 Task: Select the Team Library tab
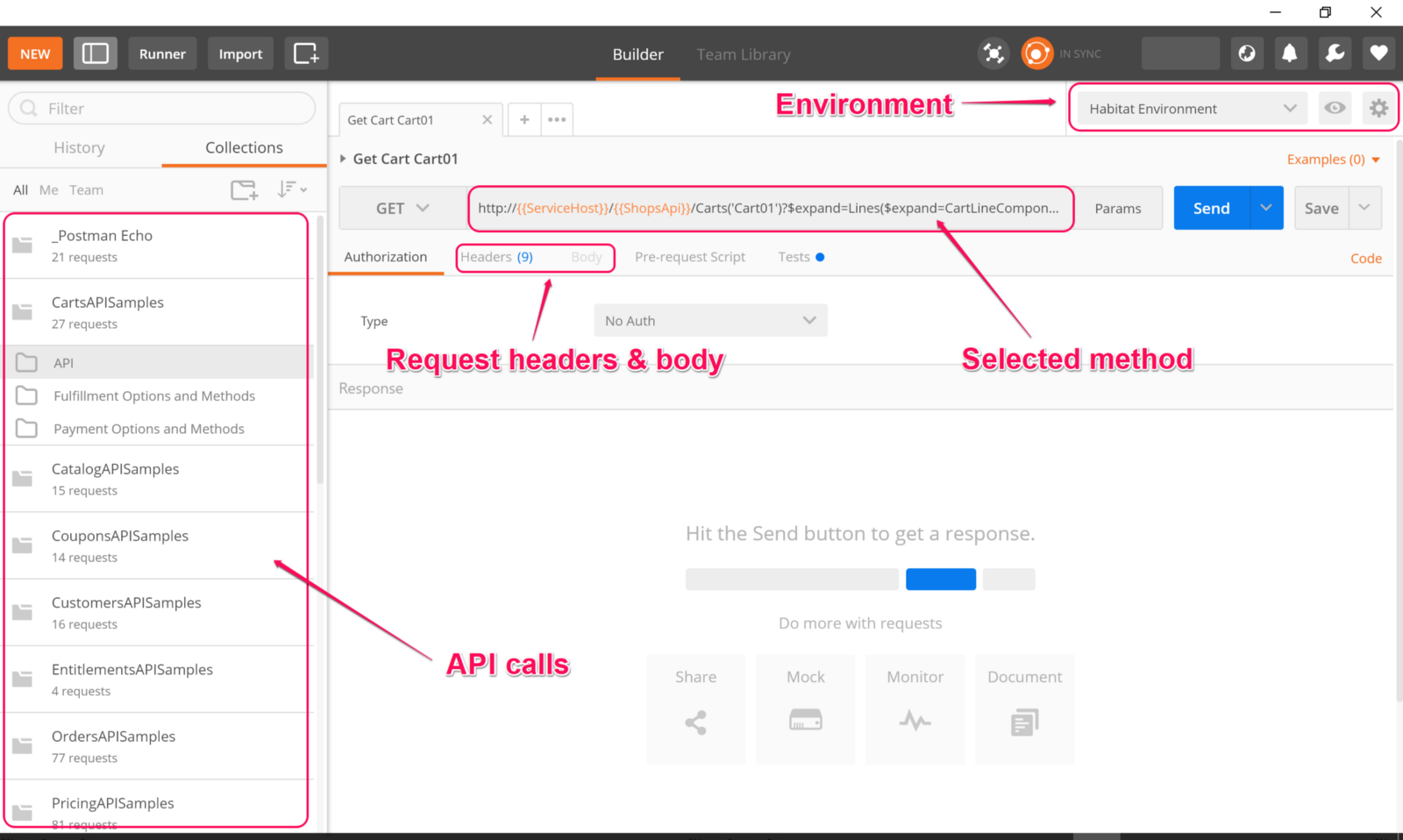(744, 53)
